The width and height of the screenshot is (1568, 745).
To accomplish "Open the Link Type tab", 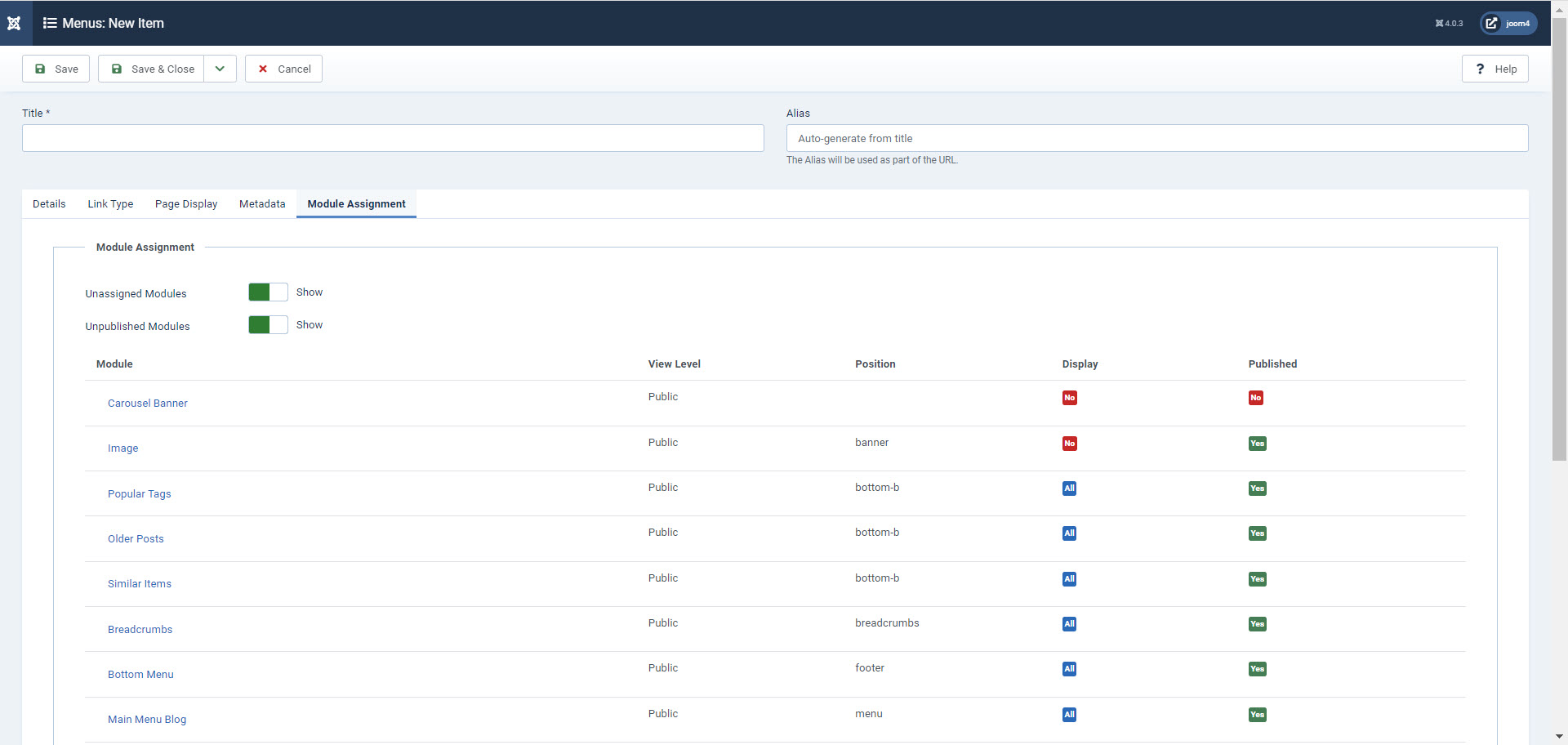I will 110,203.
